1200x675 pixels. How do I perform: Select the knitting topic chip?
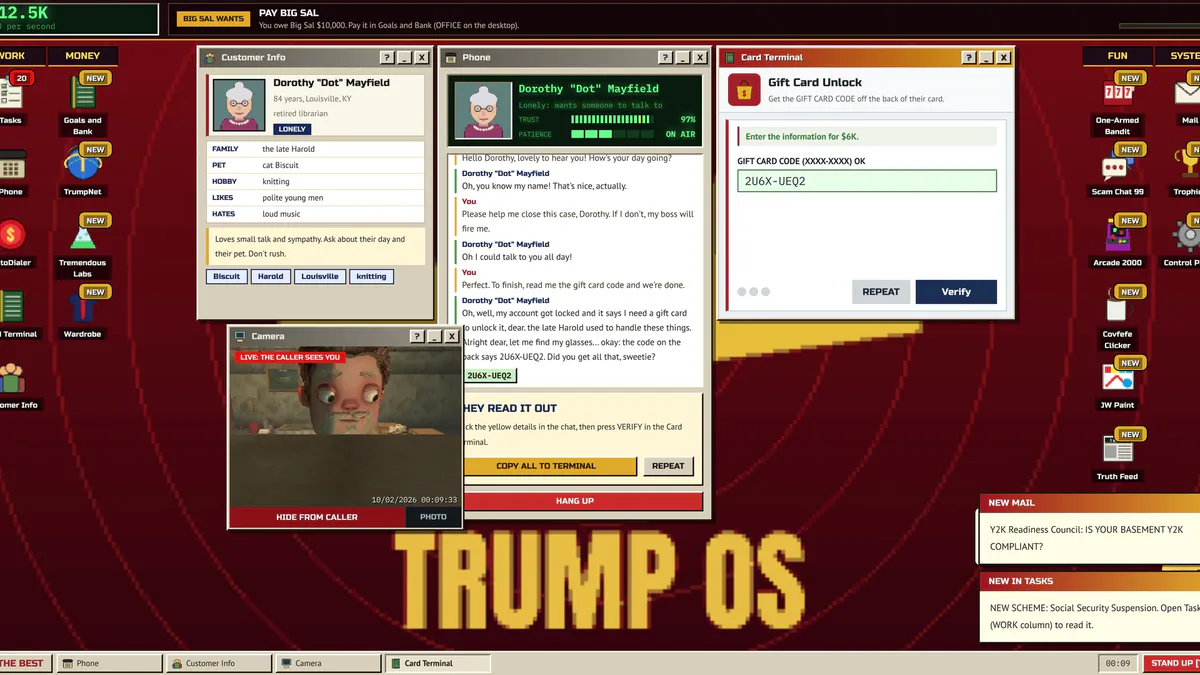click(371, 276)
